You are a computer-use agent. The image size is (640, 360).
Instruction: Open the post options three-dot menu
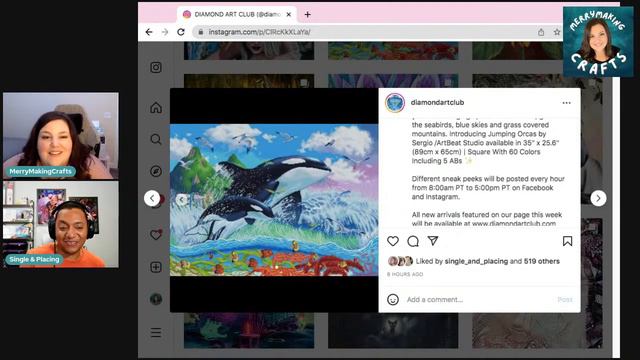point(567,103)
